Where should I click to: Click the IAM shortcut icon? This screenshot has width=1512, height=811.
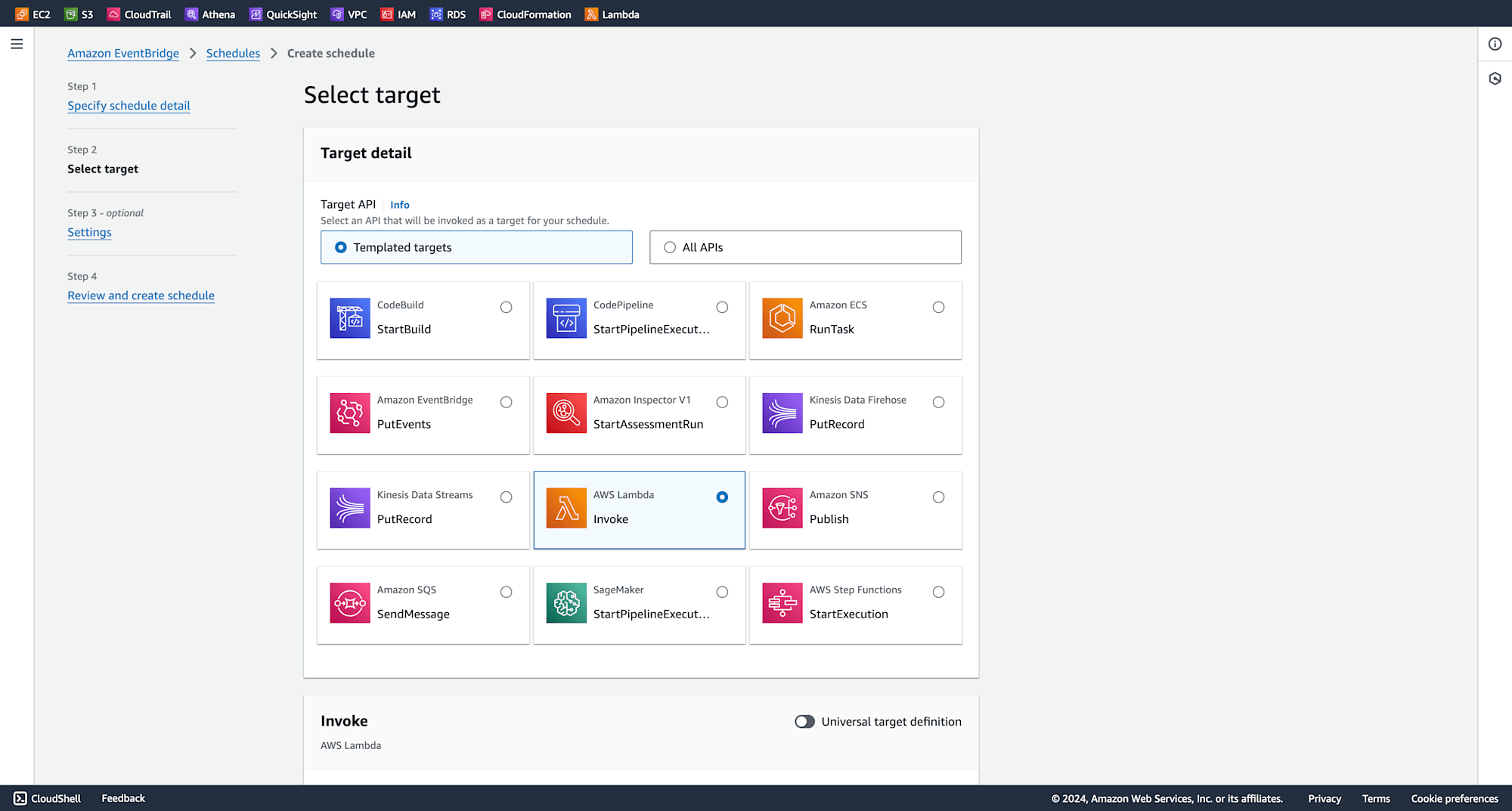click(x=387, y=14)
